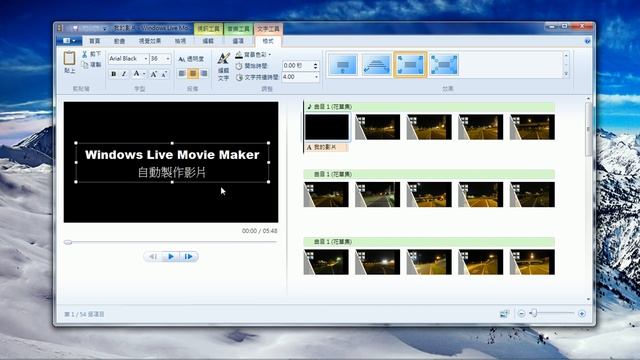Step to the previous frame
Image resolution: width=640 pixels, height=360 pixels.
[153, 256]
